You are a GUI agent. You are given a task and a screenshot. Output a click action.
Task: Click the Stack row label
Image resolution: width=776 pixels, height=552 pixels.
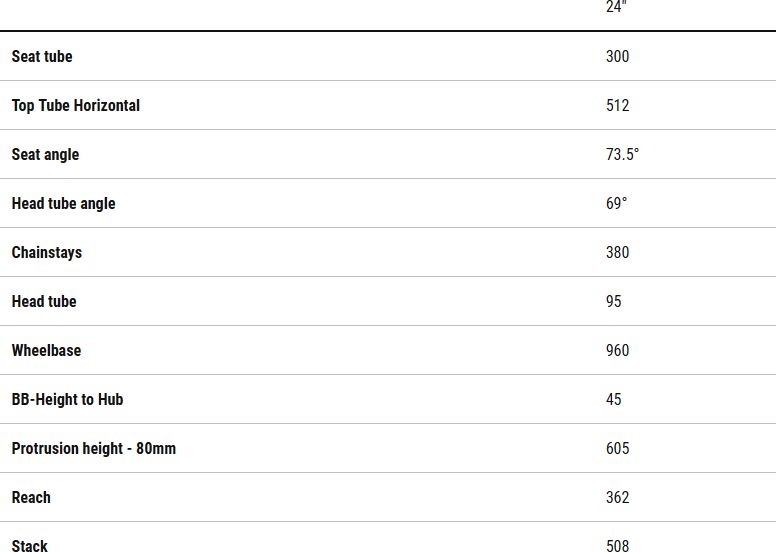[30, 546]
